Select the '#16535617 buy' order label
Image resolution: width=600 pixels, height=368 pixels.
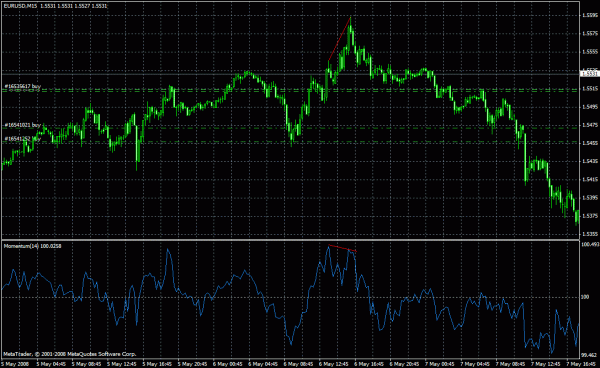point(23,87)
